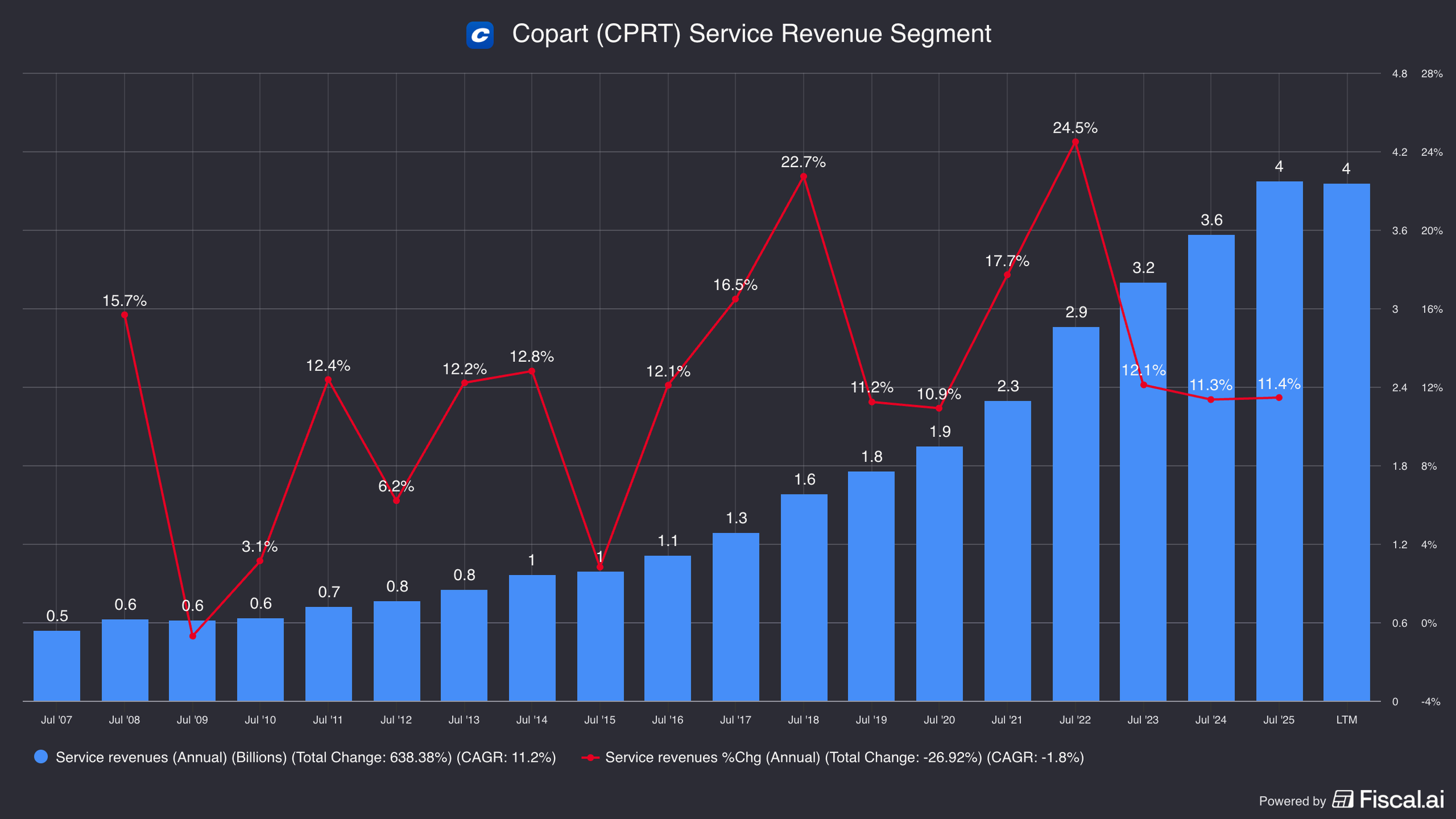Screen dimensions: 1456x819
Task: Click the '17.7%' growth label
Action: tap(1007, 261)
